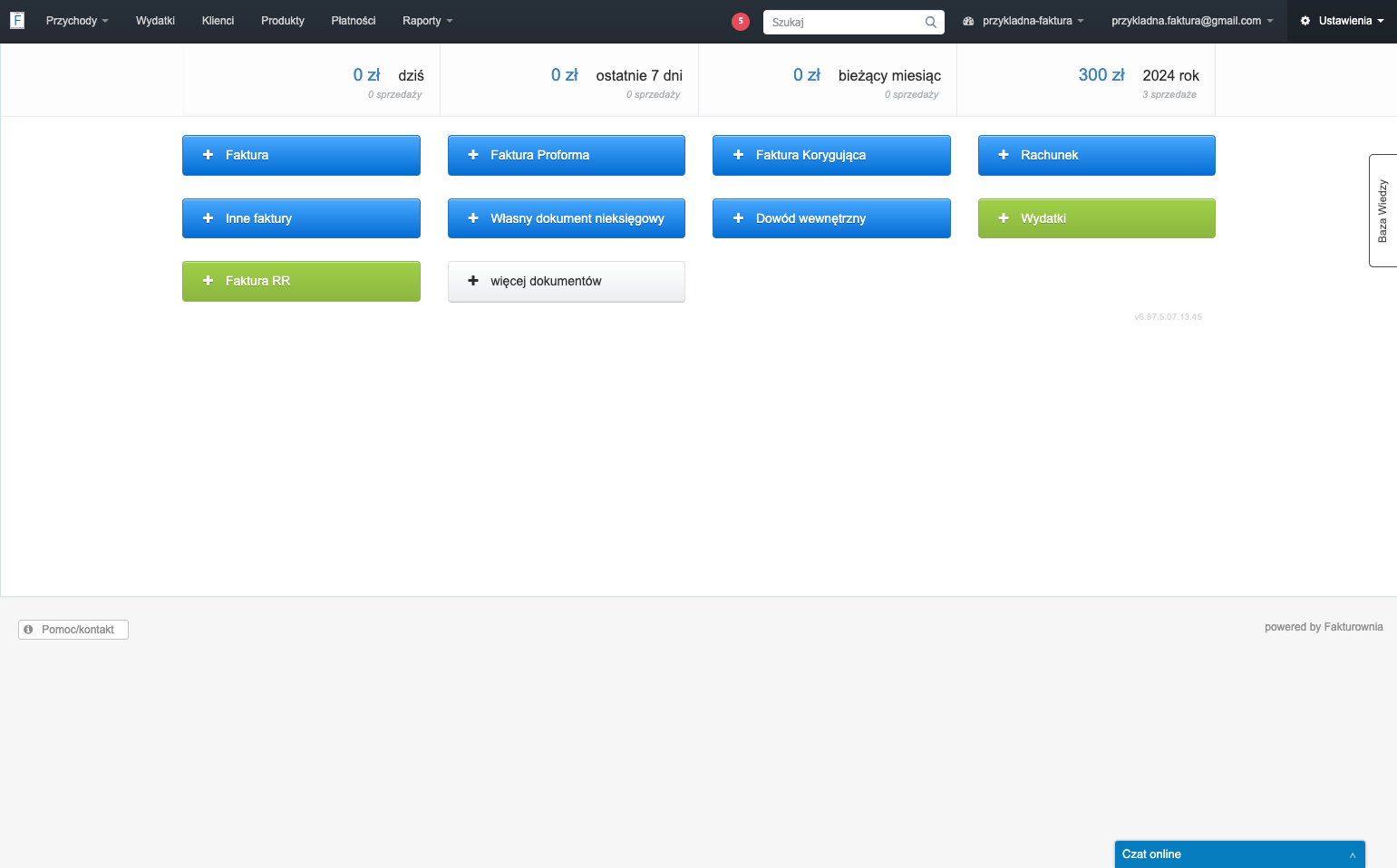Image resolution: width=1397 pixels, height=868 pixels.
Task: Click the Fakturownia powered by link
Action: pyautogui.click(x=1353, y=627)
